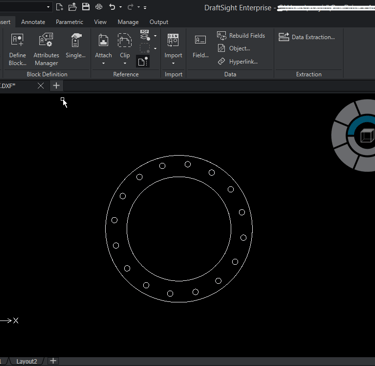Click the PDF underlay layers icon
This screenshot has height=366, width=375.
point(145,35)
